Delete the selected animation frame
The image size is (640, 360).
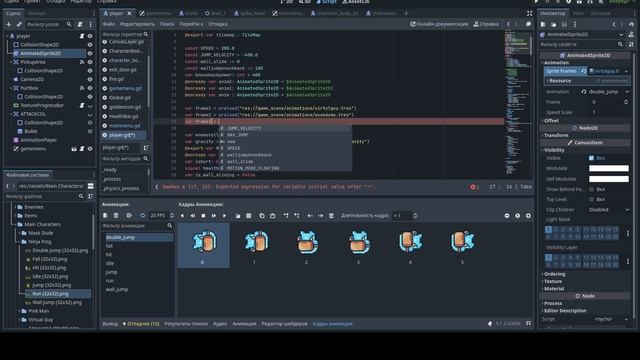pyautogui.click(x=331, y=216)
